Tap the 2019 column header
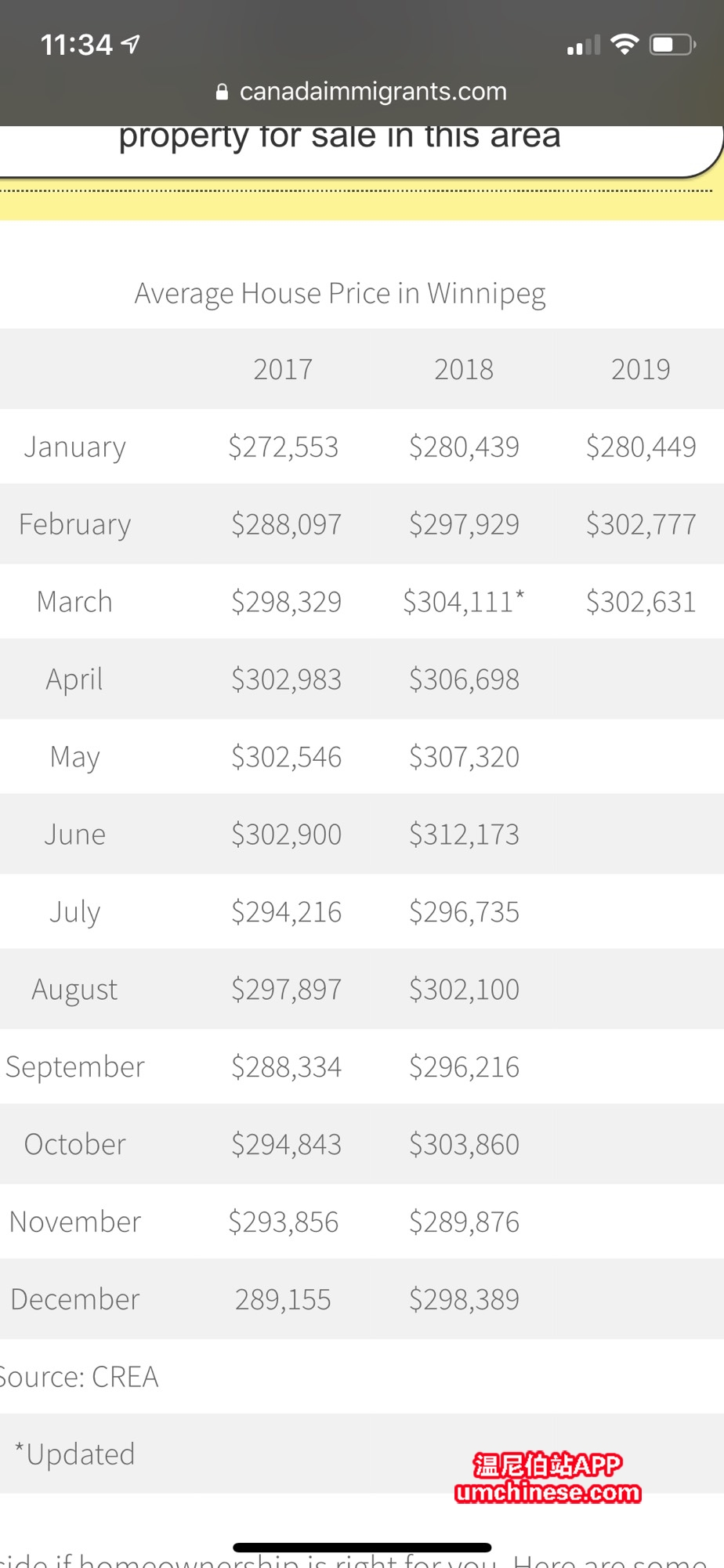 pyautogui.click(x=640, y=369)
